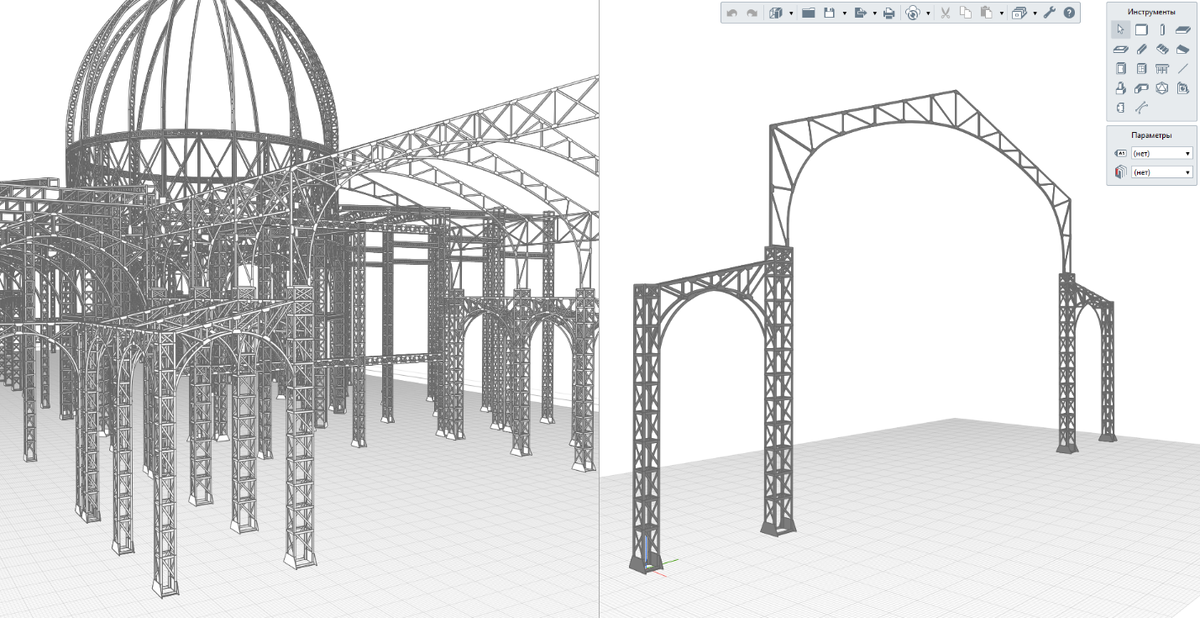Open the A1 marker style dropdown
This screenshot has height=618, width=1200.
pyautogui.click(x=1162, y=153)
